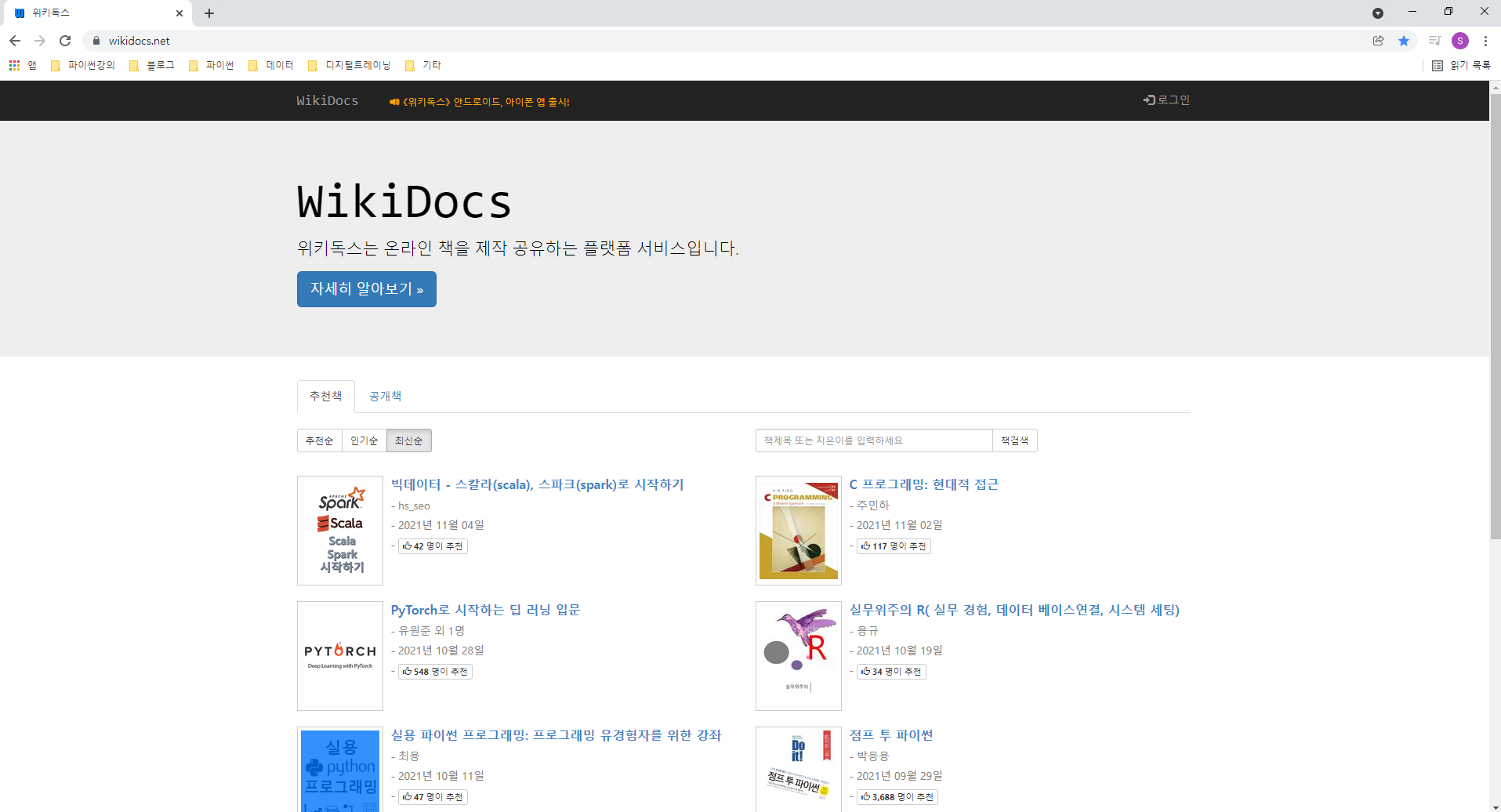Open the share page icon in address bar

click(x=1379, y=41)
